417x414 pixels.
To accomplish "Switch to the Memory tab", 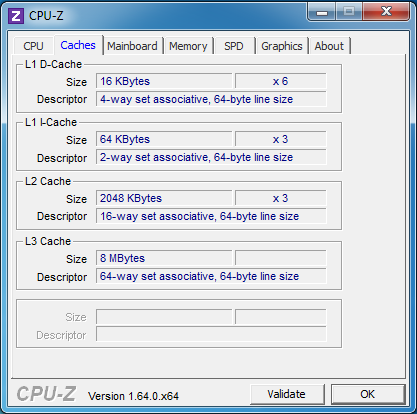I will point(188,46).
